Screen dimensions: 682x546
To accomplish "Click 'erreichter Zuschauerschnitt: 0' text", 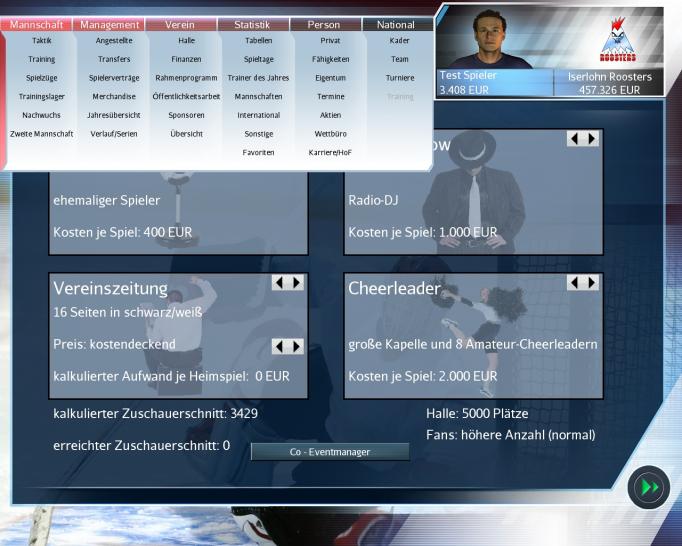I will click(x=141, y=446).
